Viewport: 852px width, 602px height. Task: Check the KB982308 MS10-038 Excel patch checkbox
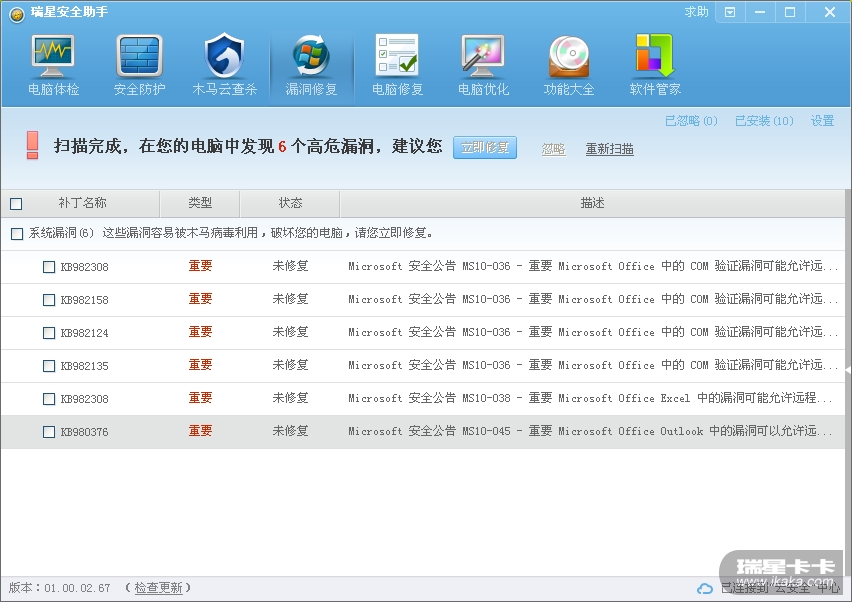click(49, 399)
